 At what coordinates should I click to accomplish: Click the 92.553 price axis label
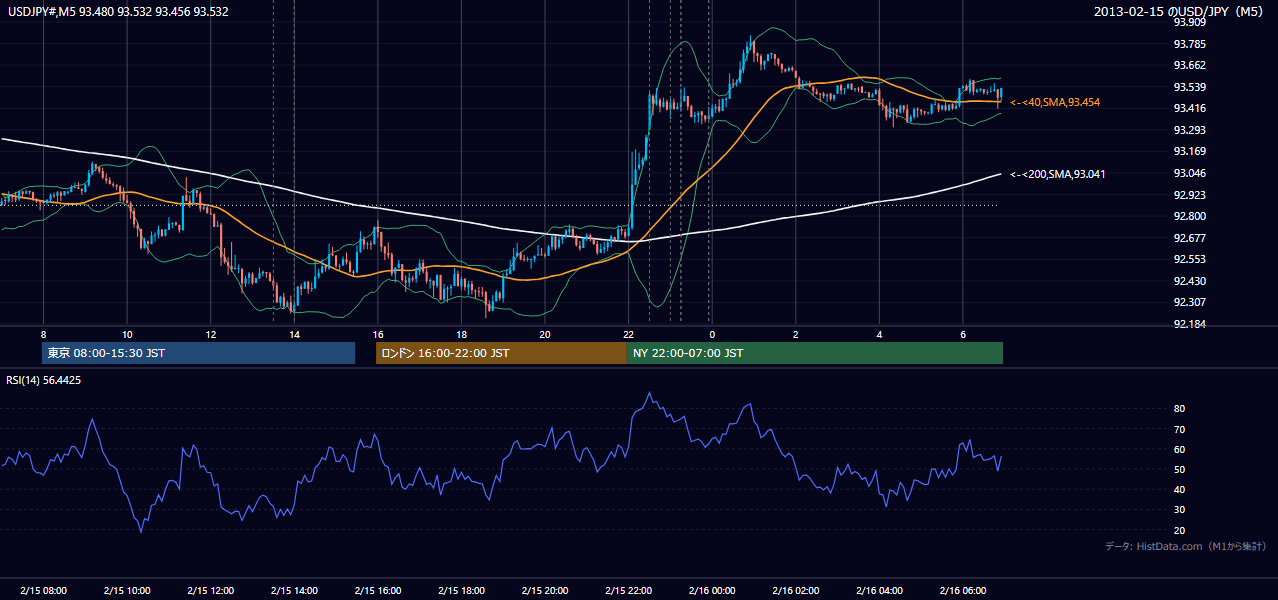pos(1190,259)
